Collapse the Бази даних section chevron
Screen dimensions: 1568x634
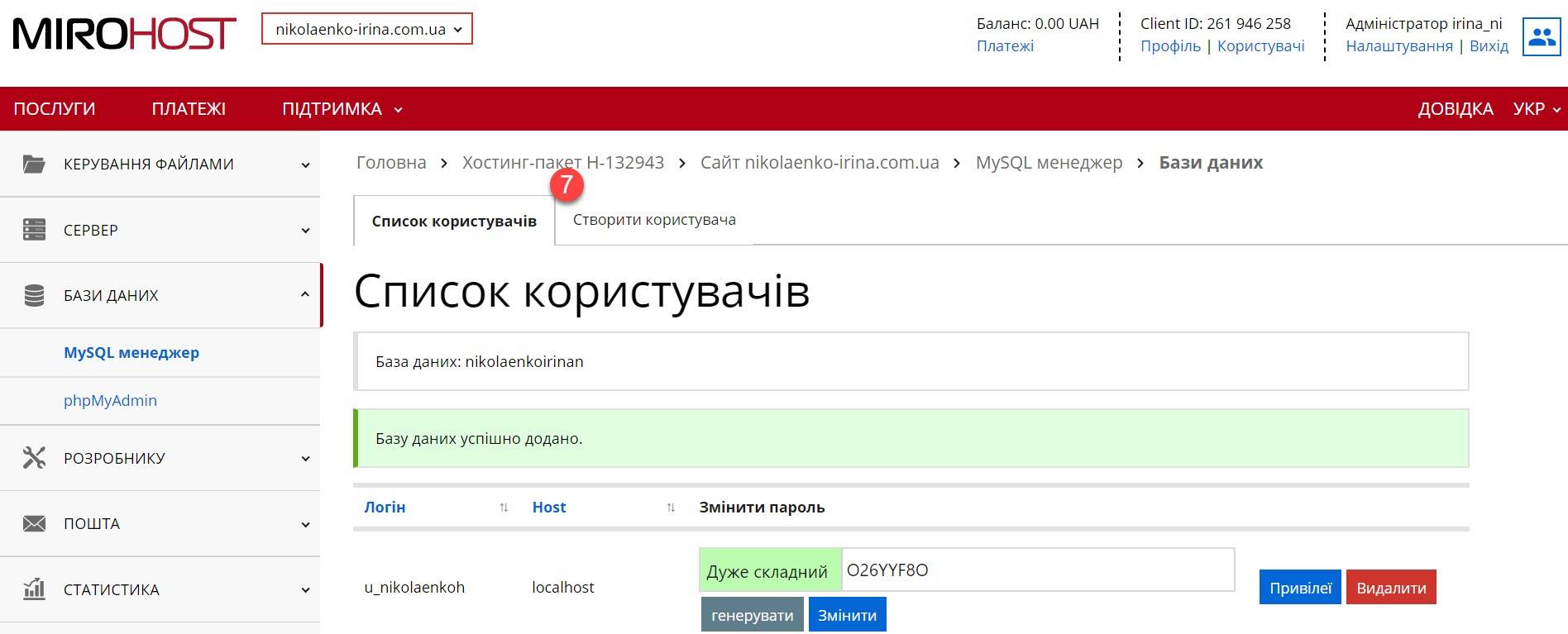coord(305,294)
